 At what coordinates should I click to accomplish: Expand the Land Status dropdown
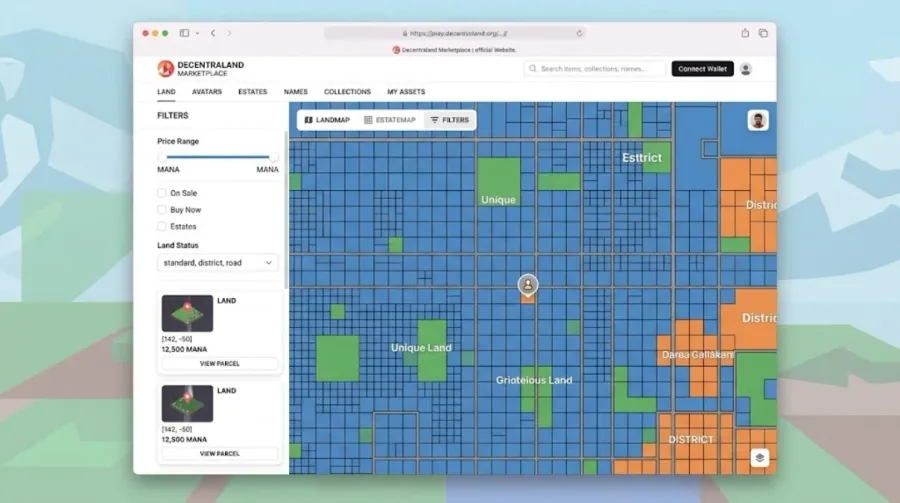point(218,262)
